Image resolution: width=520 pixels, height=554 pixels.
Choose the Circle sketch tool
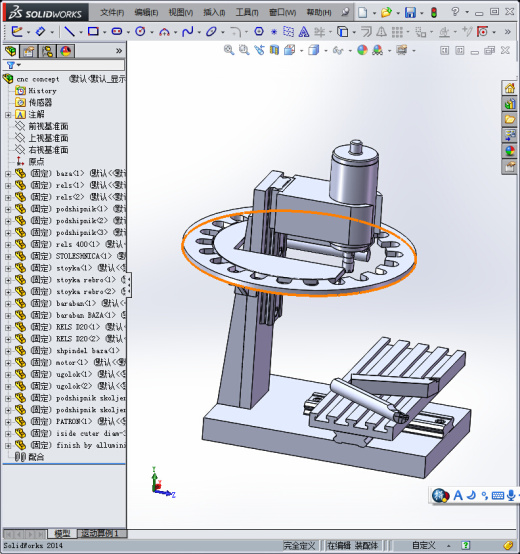click(x=140, y=32)
